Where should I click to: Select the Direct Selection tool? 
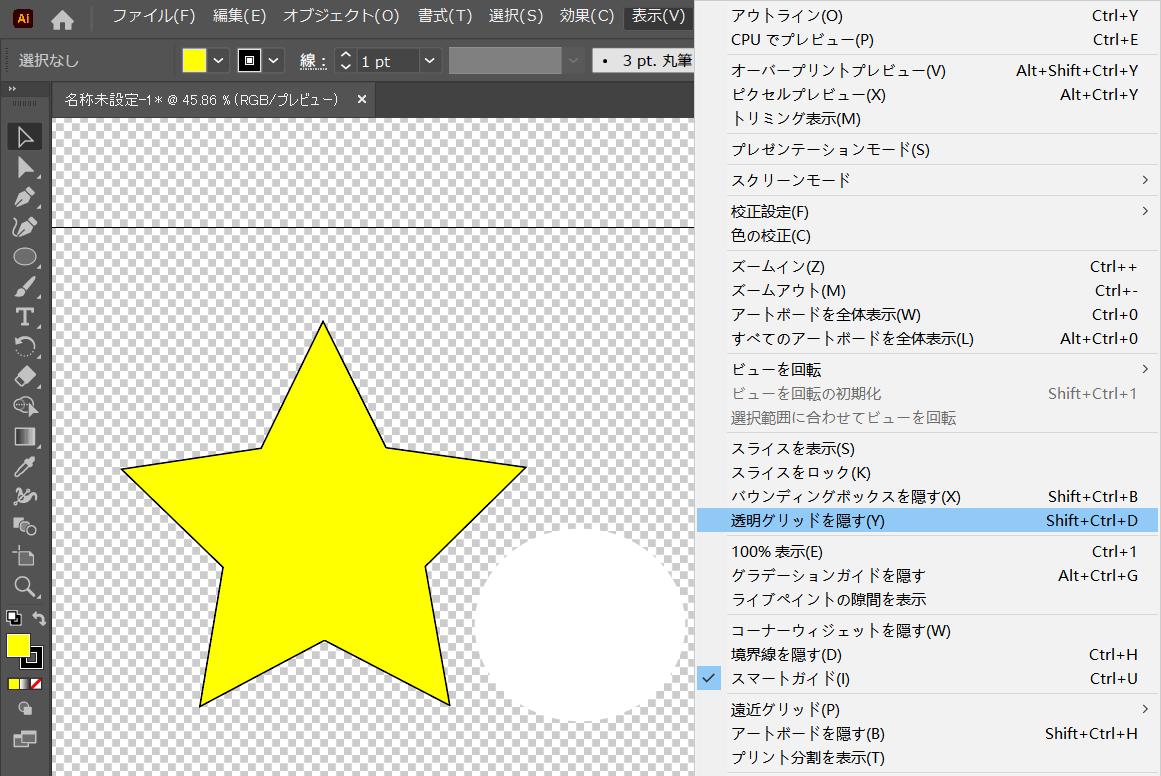coord(25,168)
